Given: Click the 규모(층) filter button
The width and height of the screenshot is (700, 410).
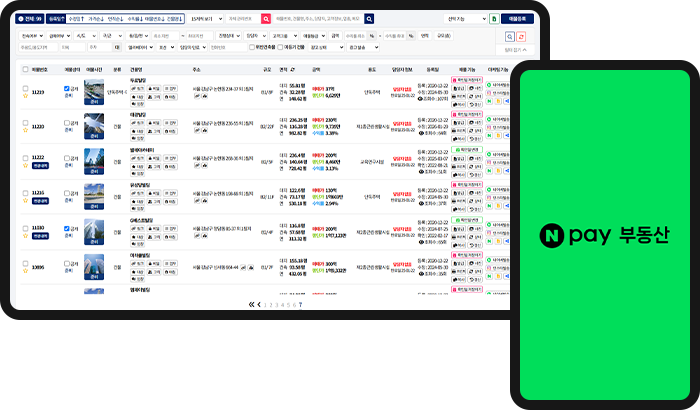Looking at the screenshot, I should [443, 36].
